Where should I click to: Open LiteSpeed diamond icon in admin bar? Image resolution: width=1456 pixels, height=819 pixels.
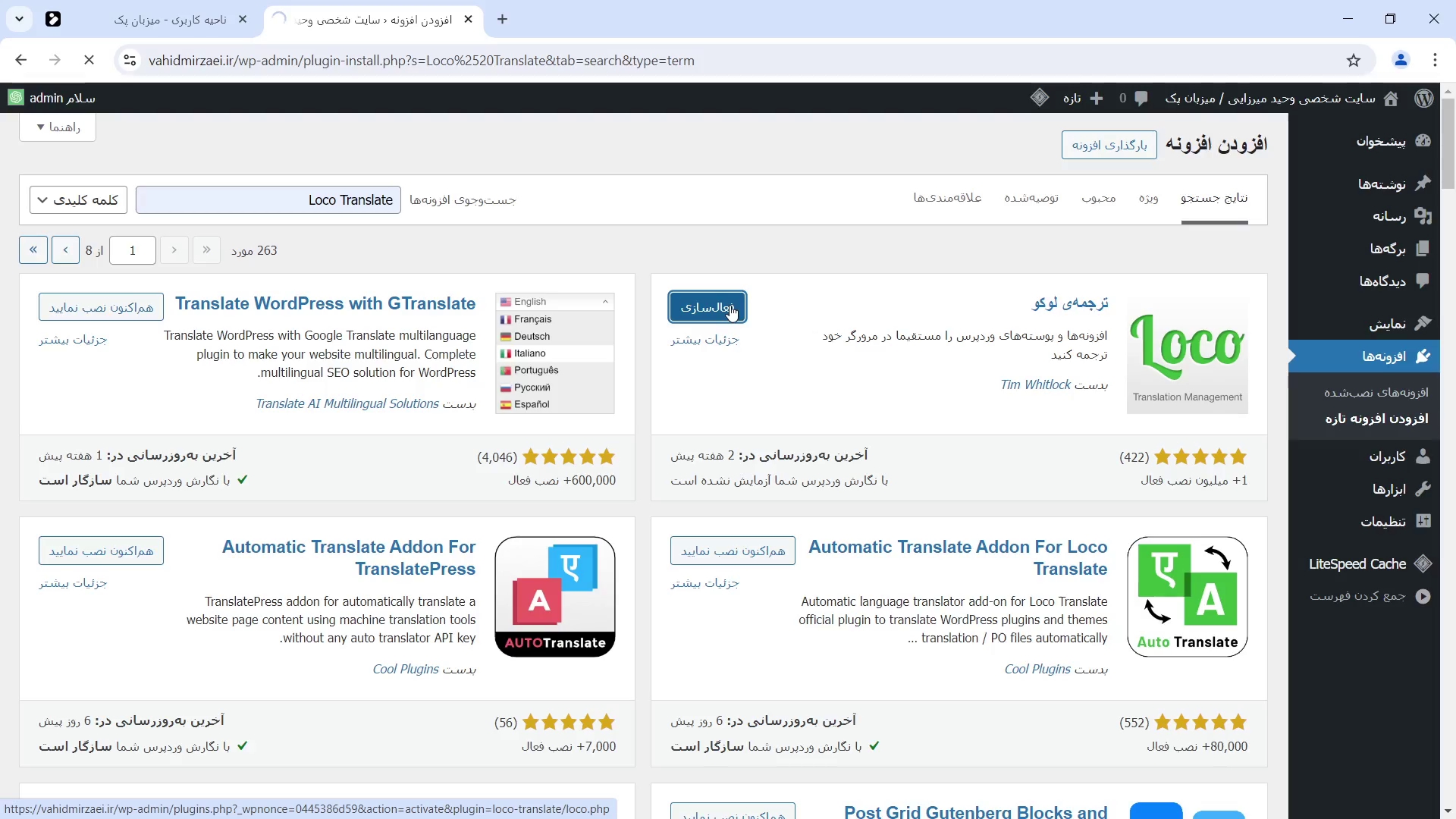1040,98
